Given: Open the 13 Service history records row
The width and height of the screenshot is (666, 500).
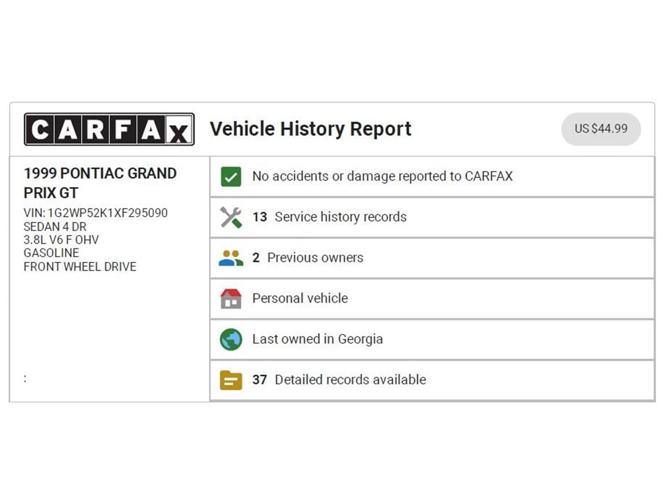Looking at the screenshot, I should [330, 217].
